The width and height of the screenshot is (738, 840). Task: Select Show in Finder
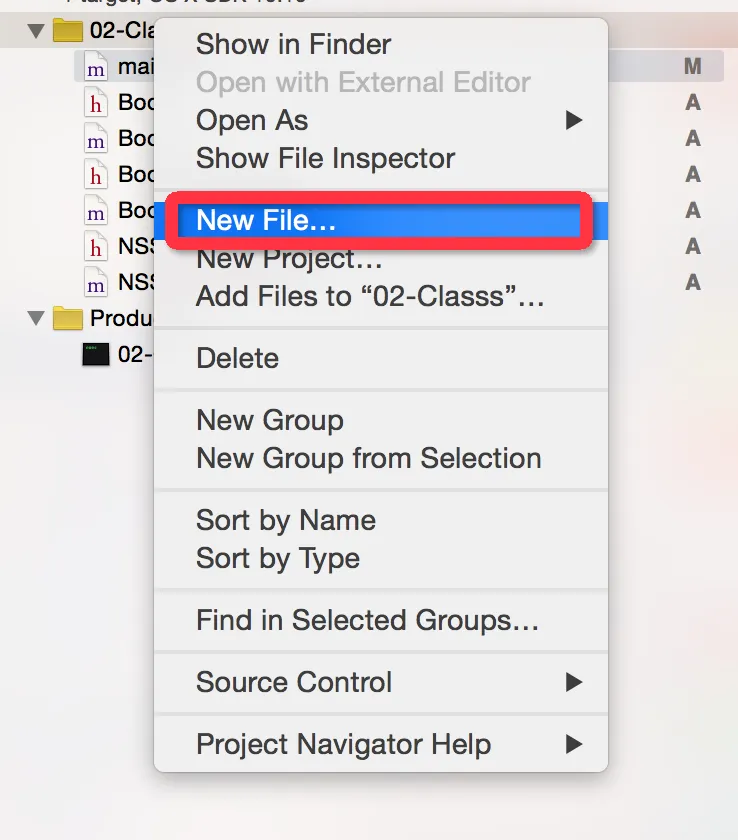[x=293, y=44]
